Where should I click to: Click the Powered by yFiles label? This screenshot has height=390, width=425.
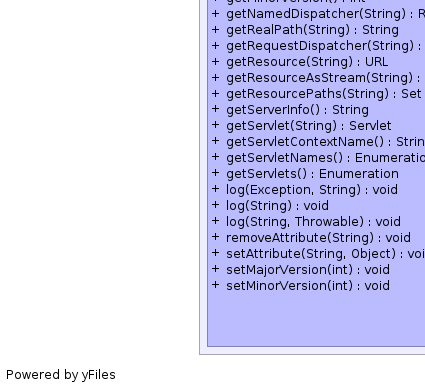click(61, 375)
